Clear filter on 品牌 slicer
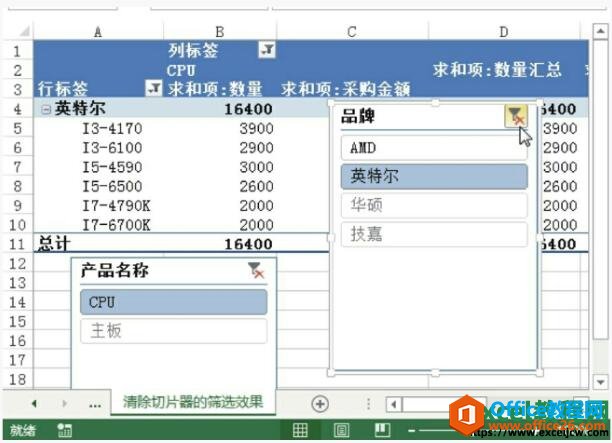The image size is (612, 443). (516, 116)
